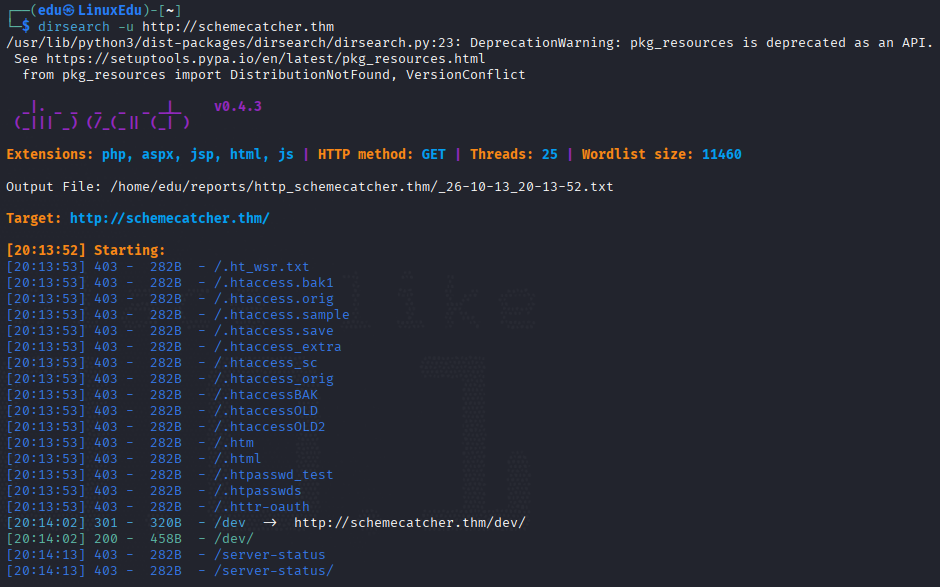Click the /.htaccessOLD2 result path

point(270,426)
